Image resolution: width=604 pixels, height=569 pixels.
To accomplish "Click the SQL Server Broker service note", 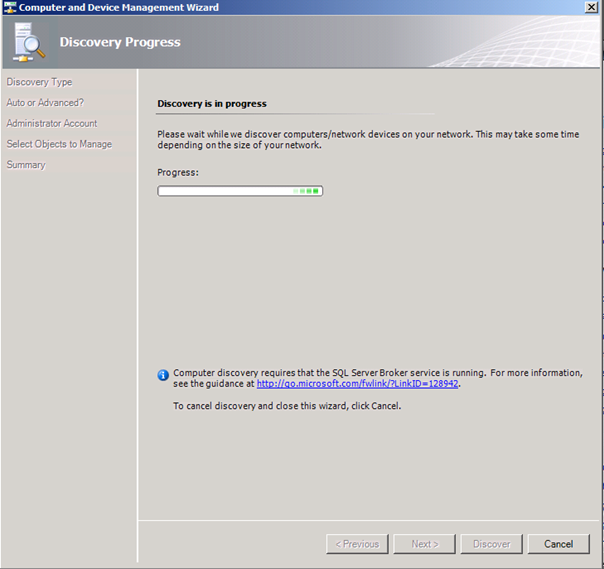I will [378, 378].
